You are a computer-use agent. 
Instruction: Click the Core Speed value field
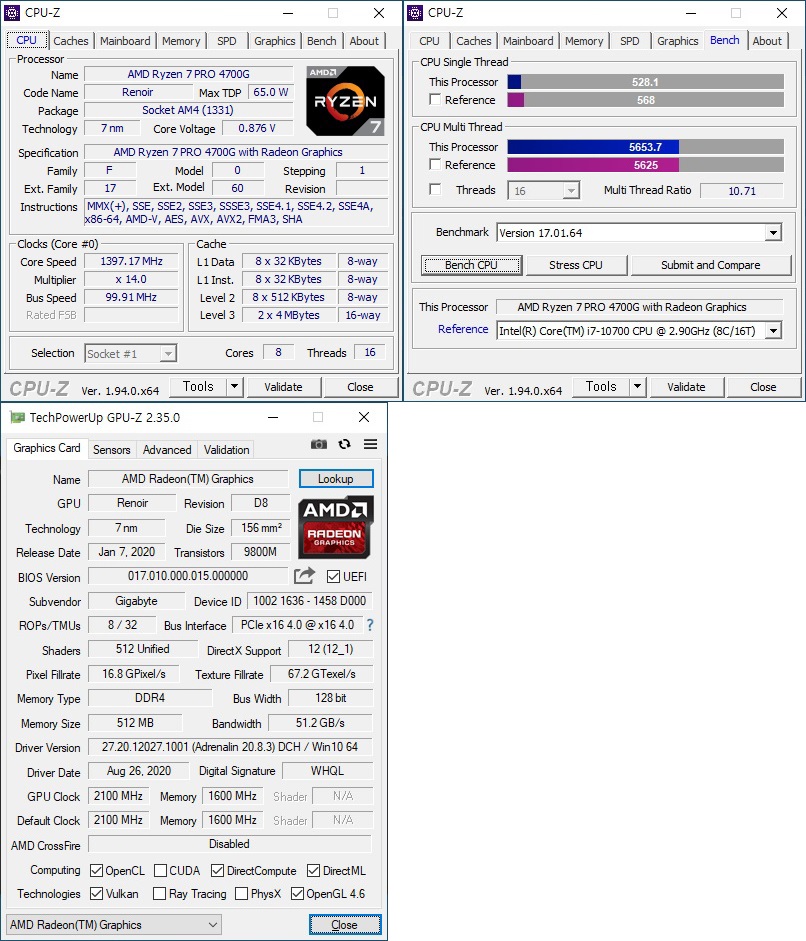tap(131, 262)
